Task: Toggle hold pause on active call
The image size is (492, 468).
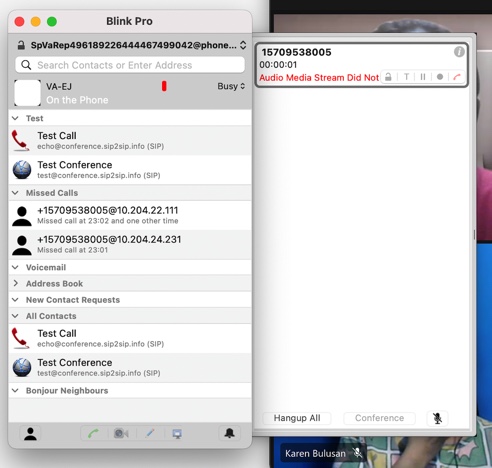Action: [x=423, y=77]
